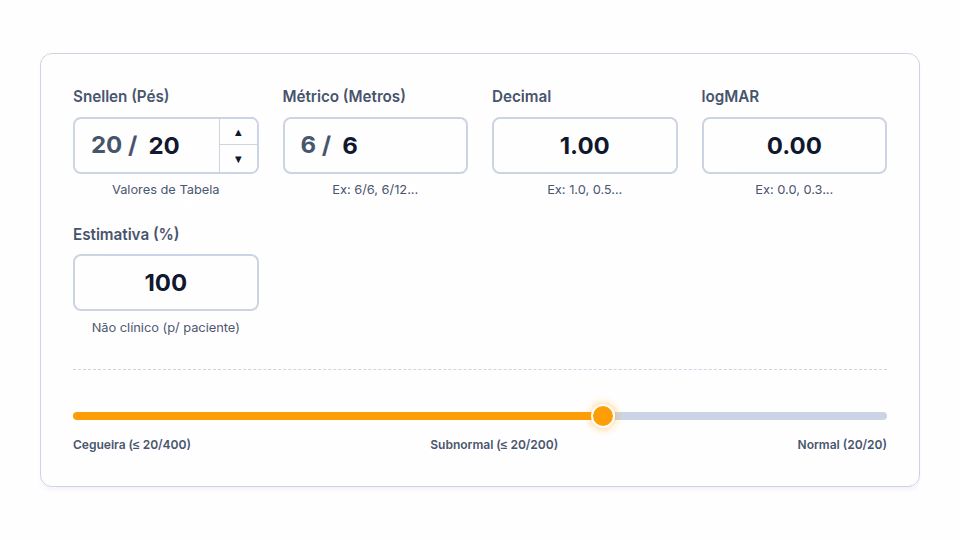Click the '20 /' Snellen numerator prefix
The height and width of the screenshot is (540, 960).
tap(114, 146)
